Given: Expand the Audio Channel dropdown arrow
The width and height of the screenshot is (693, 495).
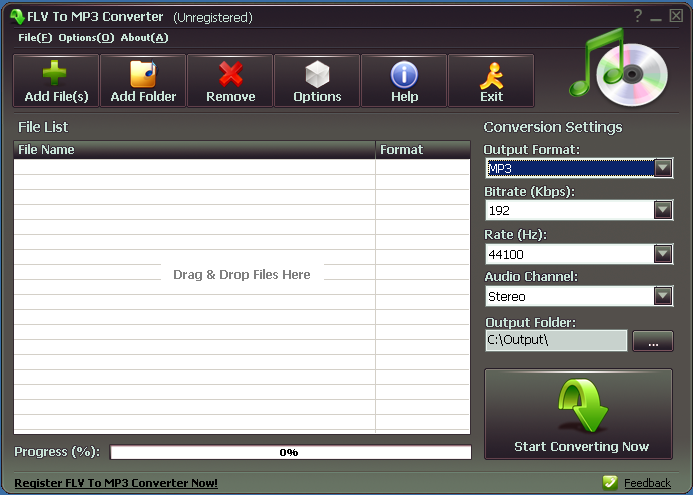Looking at the screenshot, I should (663, 296).
